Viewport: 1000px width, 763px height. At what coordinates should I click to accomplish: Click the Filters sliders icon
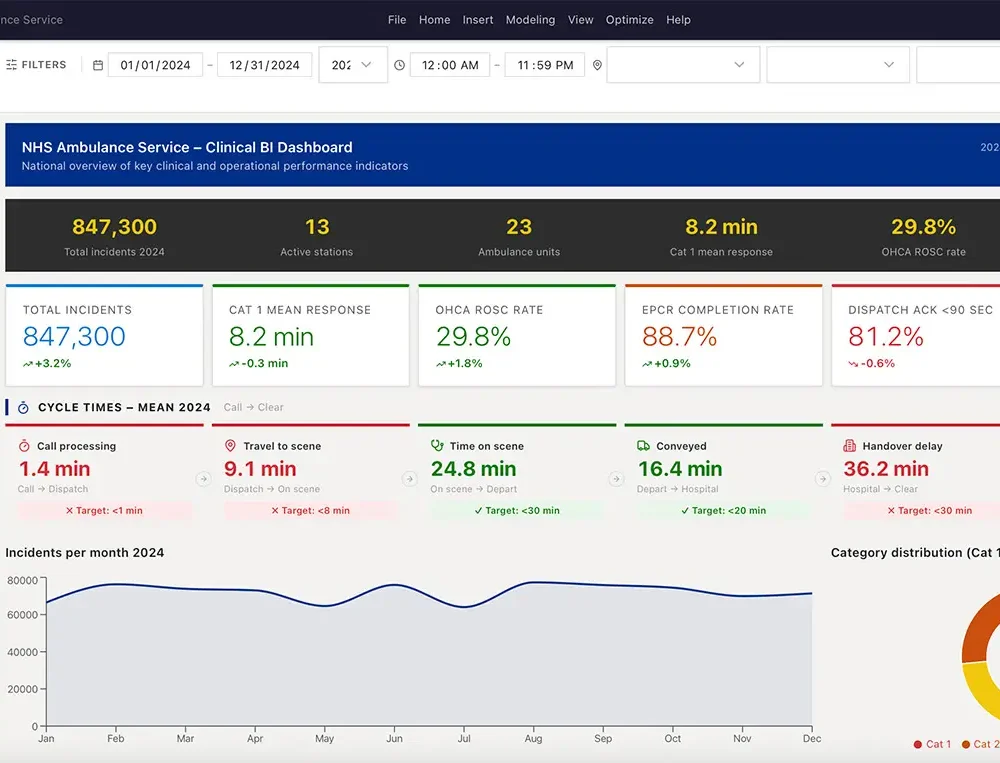point(11,65)
